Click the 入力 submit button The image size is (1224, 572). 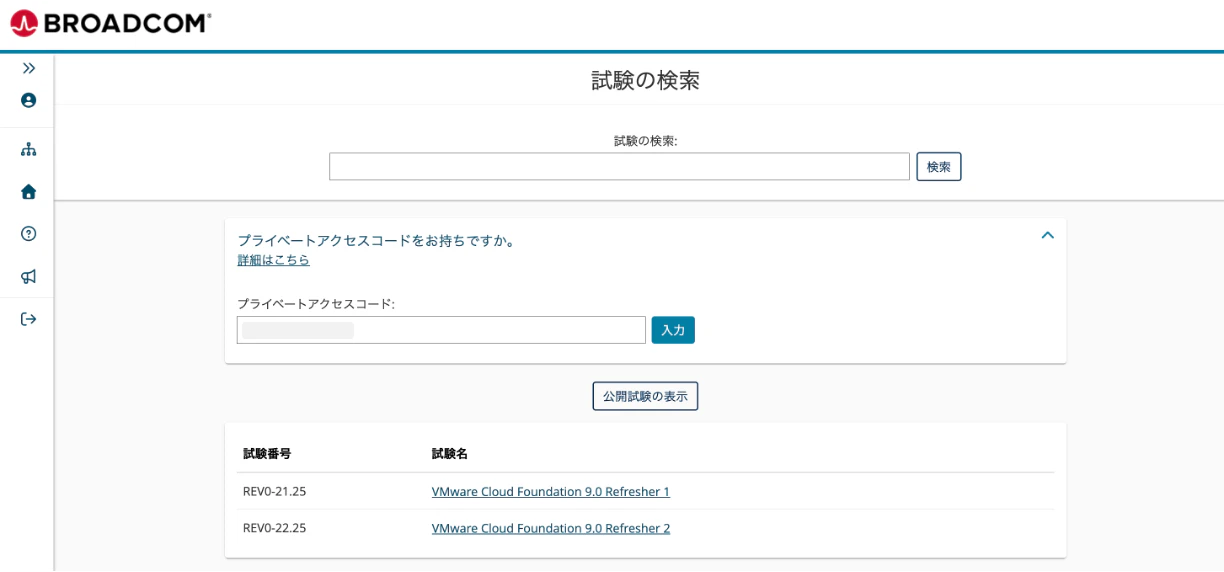tap(673, 330)
